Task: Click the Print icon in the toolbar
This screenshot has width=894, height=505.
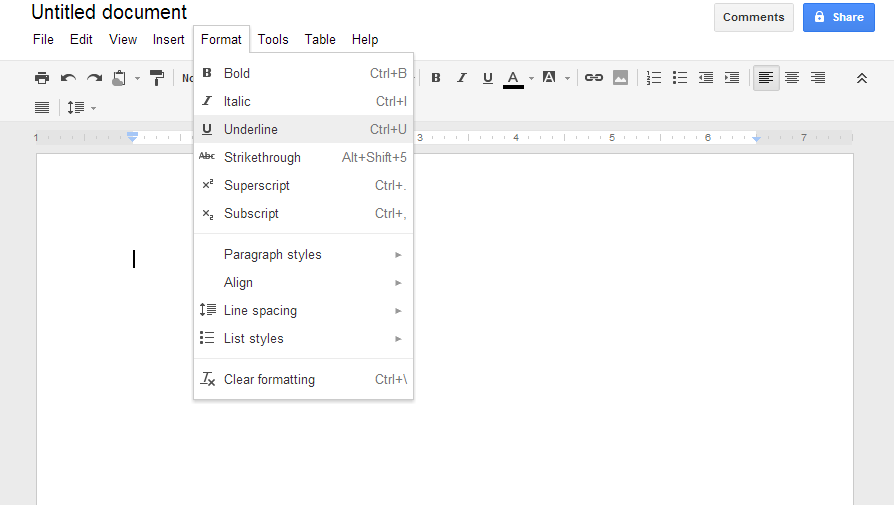Action: [42, 78]
